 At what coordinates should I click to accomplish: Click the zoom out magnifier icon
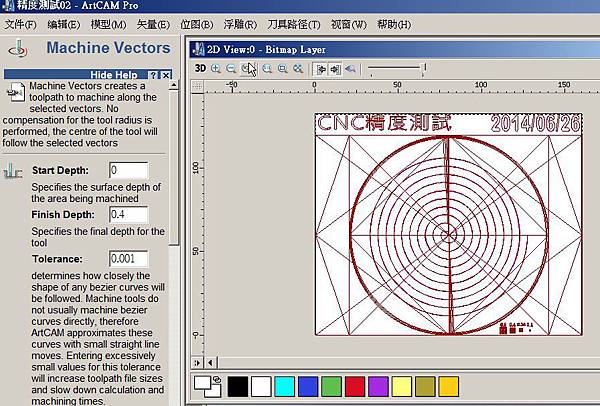point(231,69)
